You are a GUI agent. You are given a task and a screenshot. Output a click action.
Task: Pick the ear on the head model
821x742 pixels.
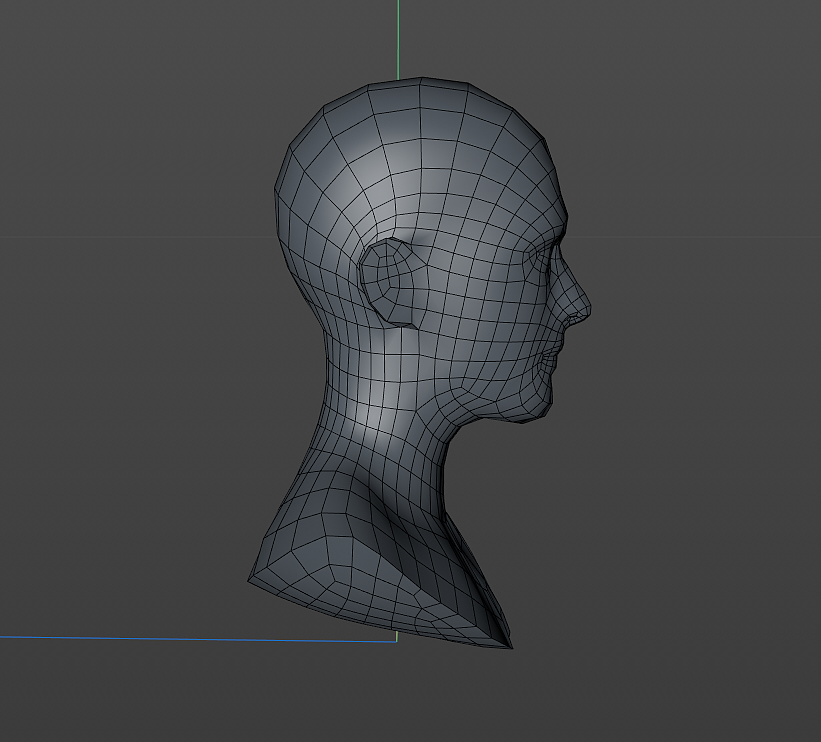389,282
